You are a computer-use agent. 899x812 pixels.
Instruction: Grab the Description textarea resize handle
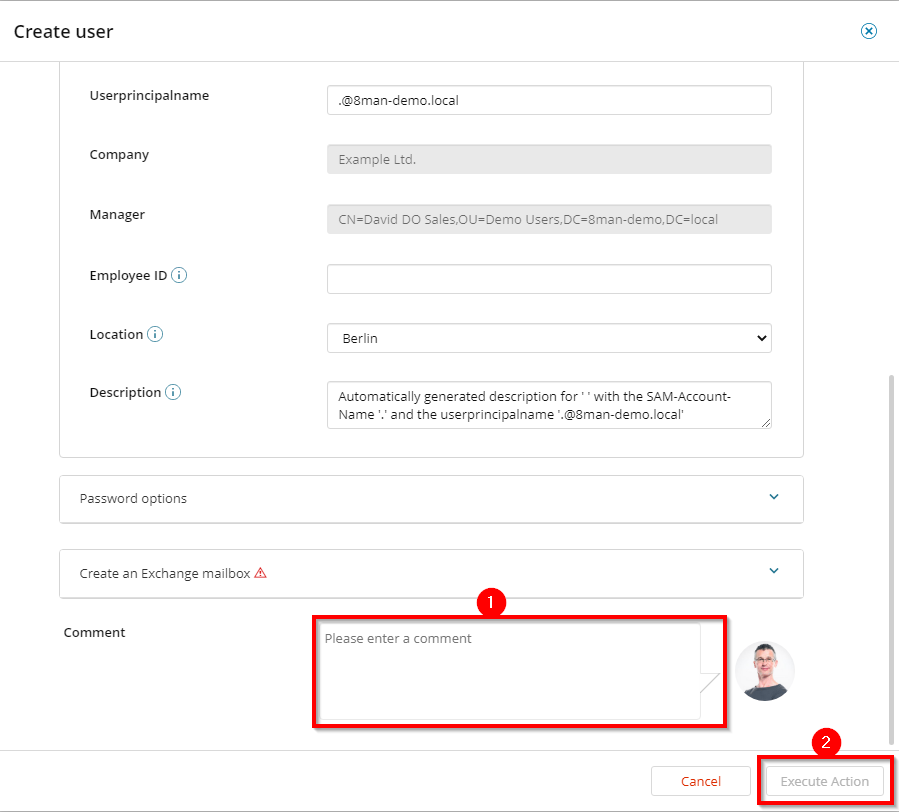[765, 423]
